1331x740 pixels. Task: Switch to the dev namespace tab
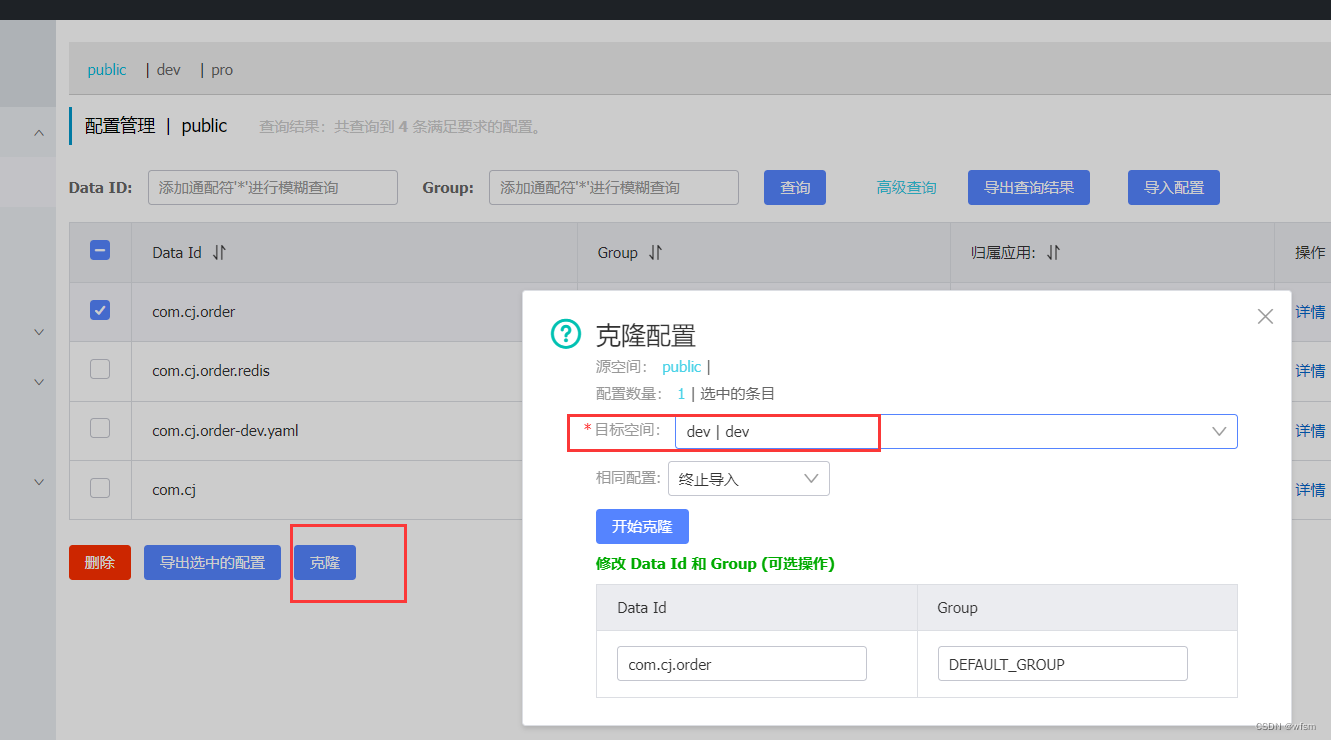[x=169, y=70]
